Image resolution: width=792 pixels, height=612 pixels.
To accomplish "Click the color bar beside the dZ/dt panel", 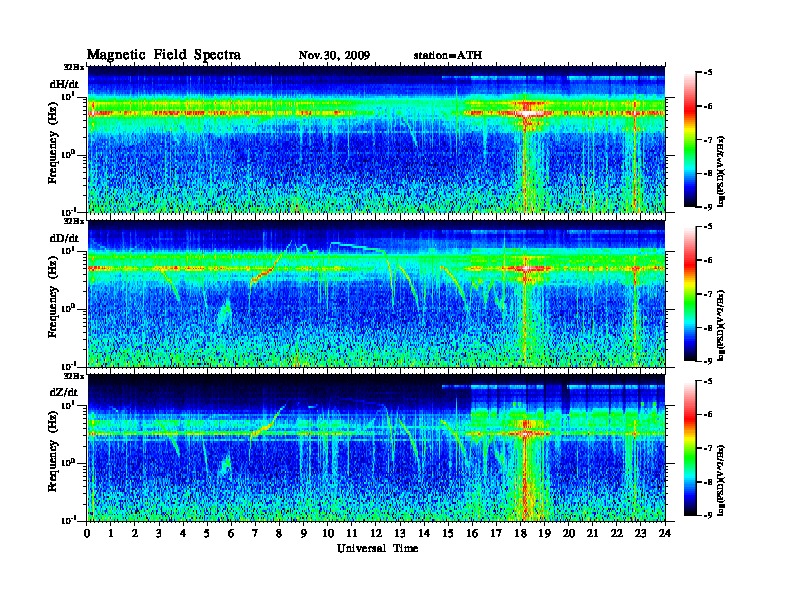I will pos(690,448).
